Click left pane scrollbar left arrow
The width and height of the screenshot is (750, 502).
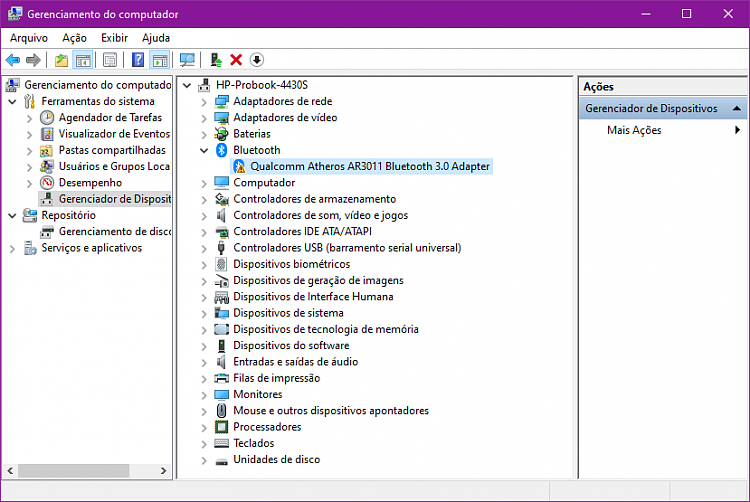click(11, 470)
